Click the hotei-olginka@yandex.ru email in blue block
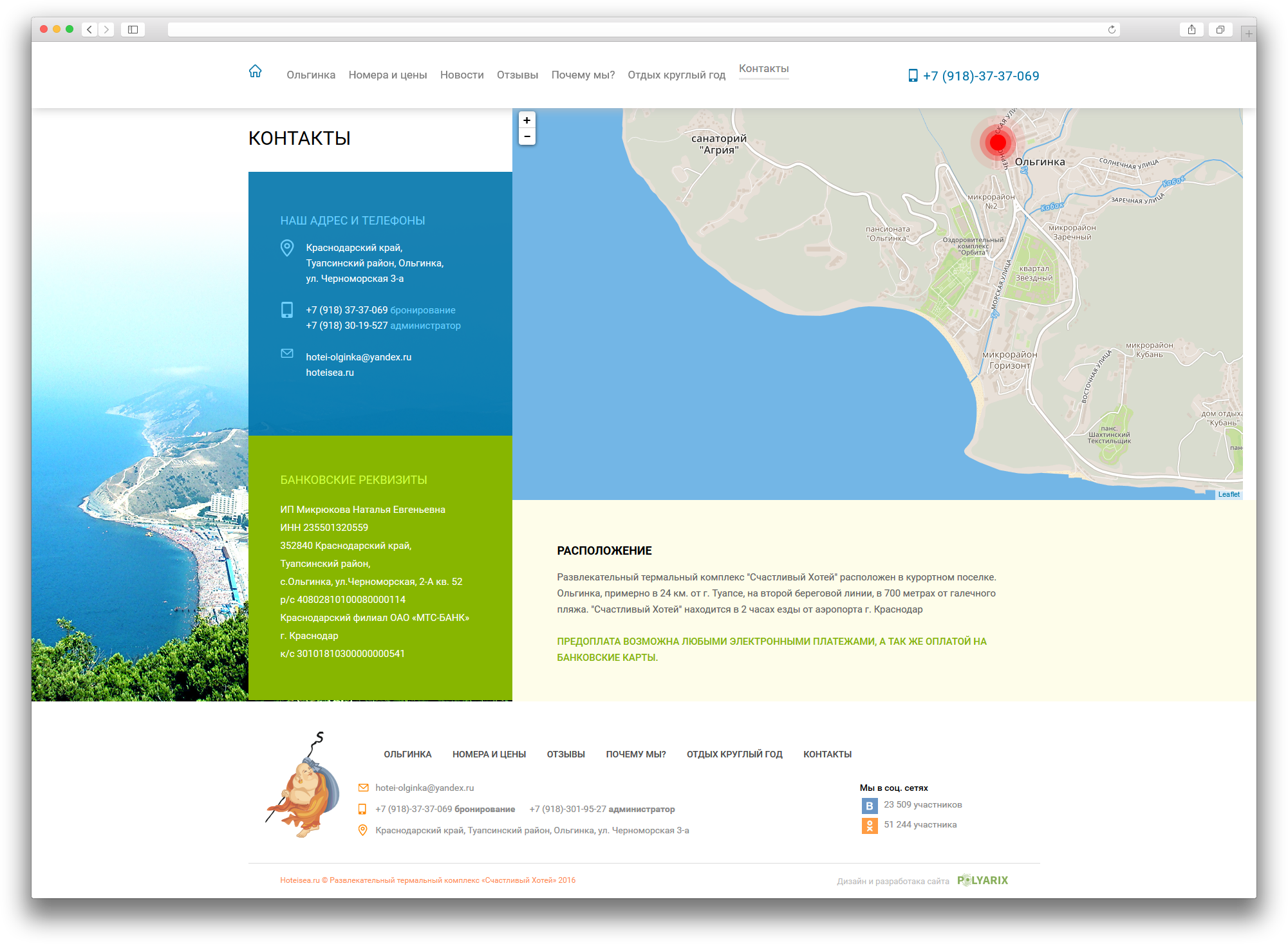The image size is (1288, 944). click(x=359, y=357)
